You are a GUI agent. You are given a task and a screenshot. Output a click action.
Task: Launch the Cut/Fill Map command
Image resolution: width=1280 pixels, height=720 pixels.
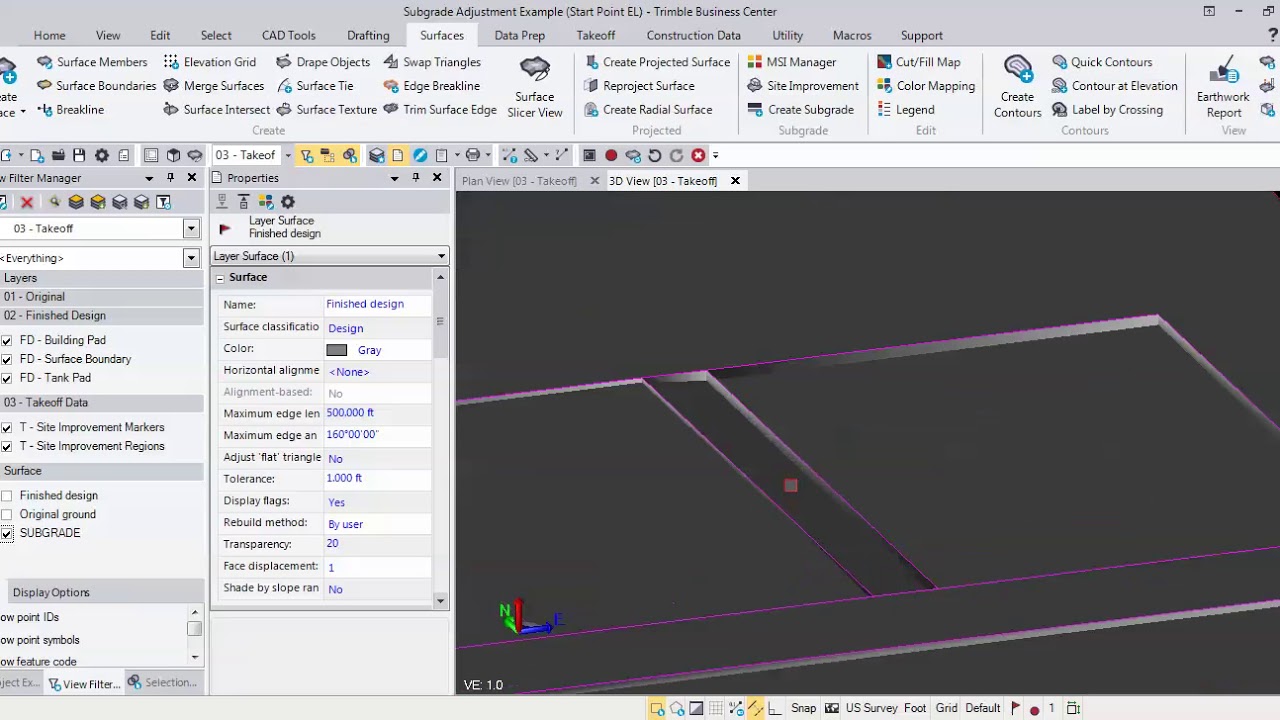click(918, 62)
